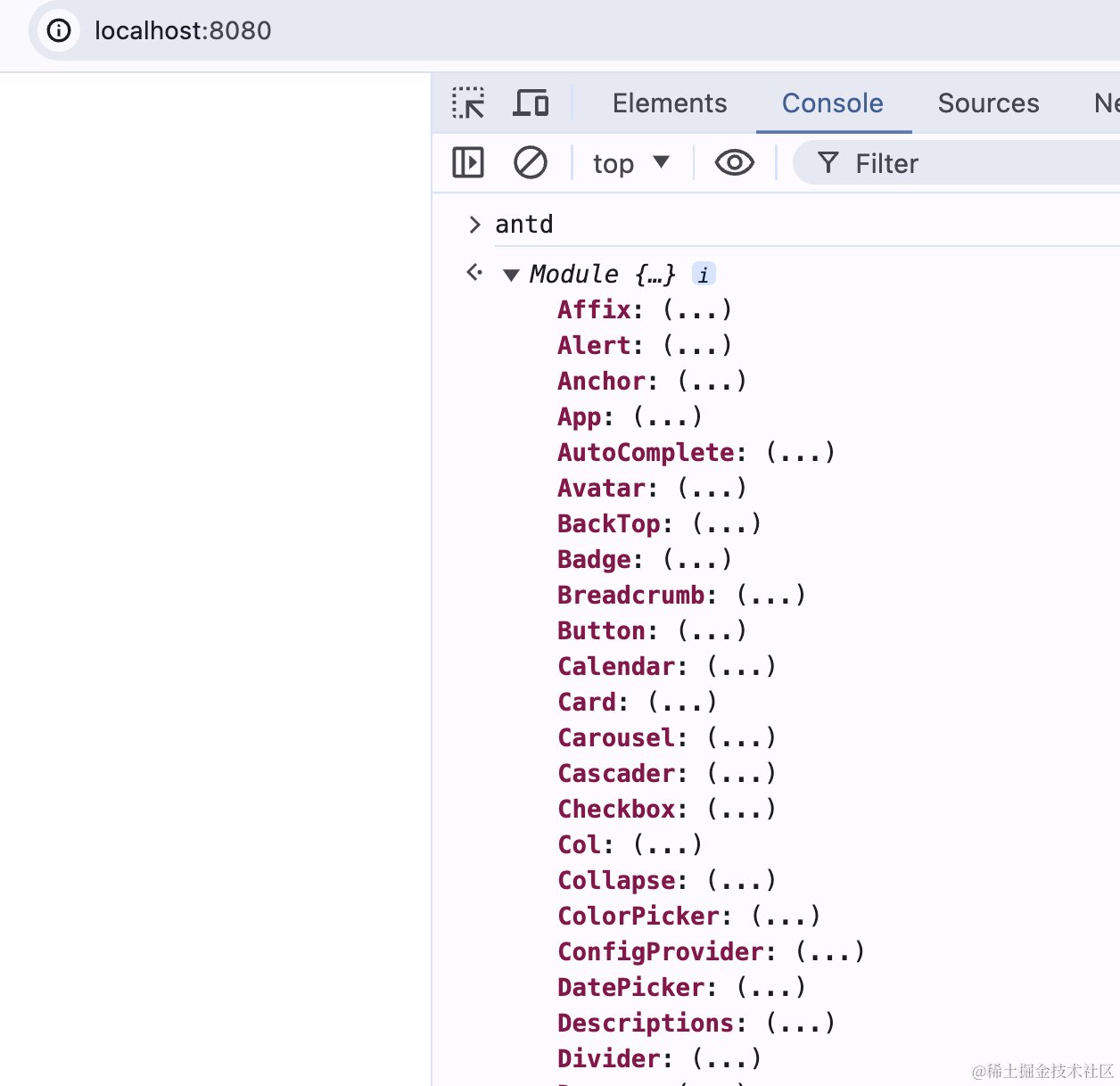This screenshot has height=1086, width=1120.
Task: Switch to the Elements tab
Action: 670,103
